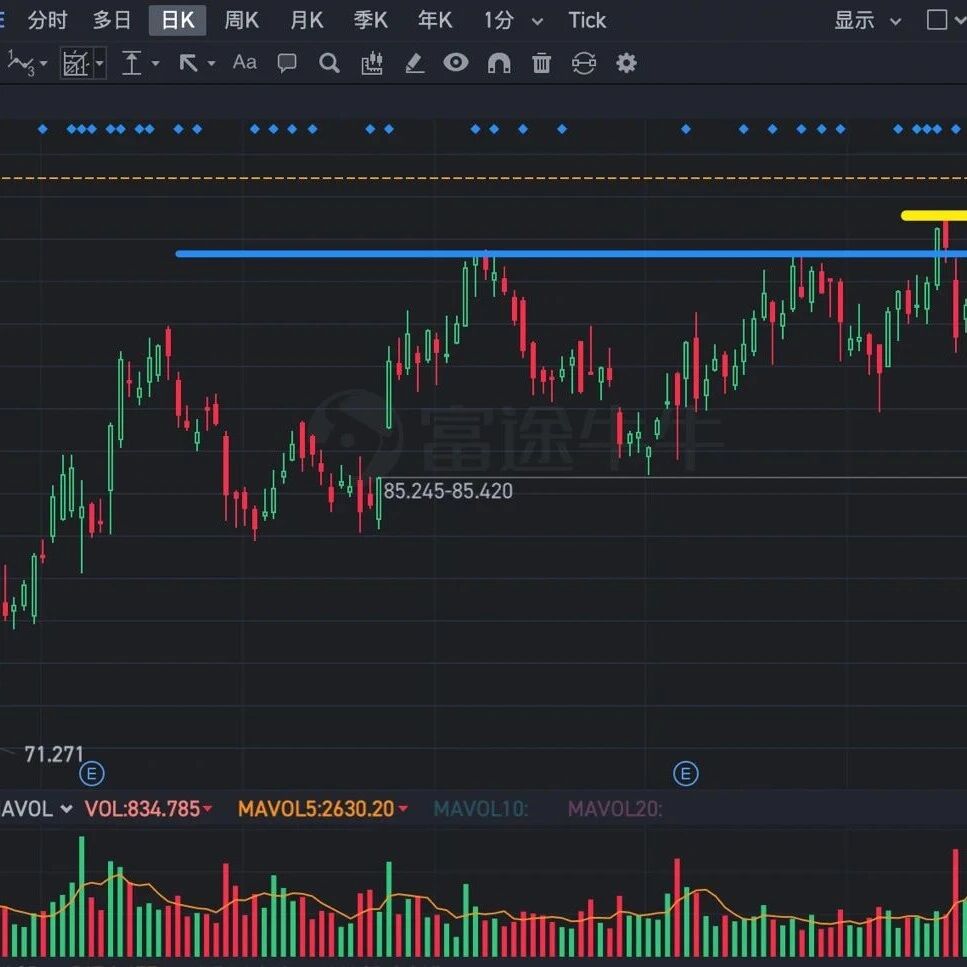
Task: Open the candlestick ruler measurement tool
Action: tap(372, 63)
